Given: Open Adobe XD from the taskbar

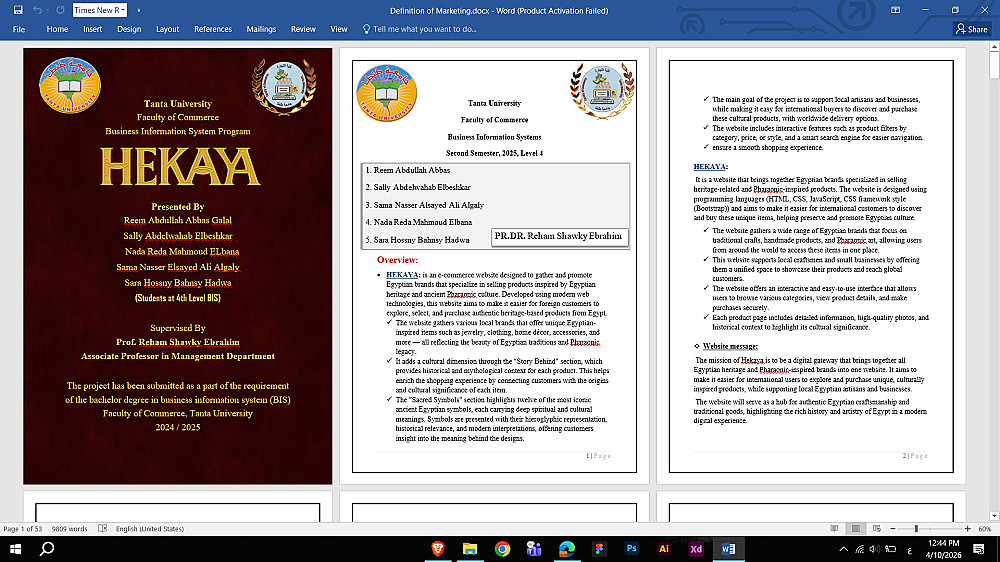Looking at the screenshot, I should [696, 549].
